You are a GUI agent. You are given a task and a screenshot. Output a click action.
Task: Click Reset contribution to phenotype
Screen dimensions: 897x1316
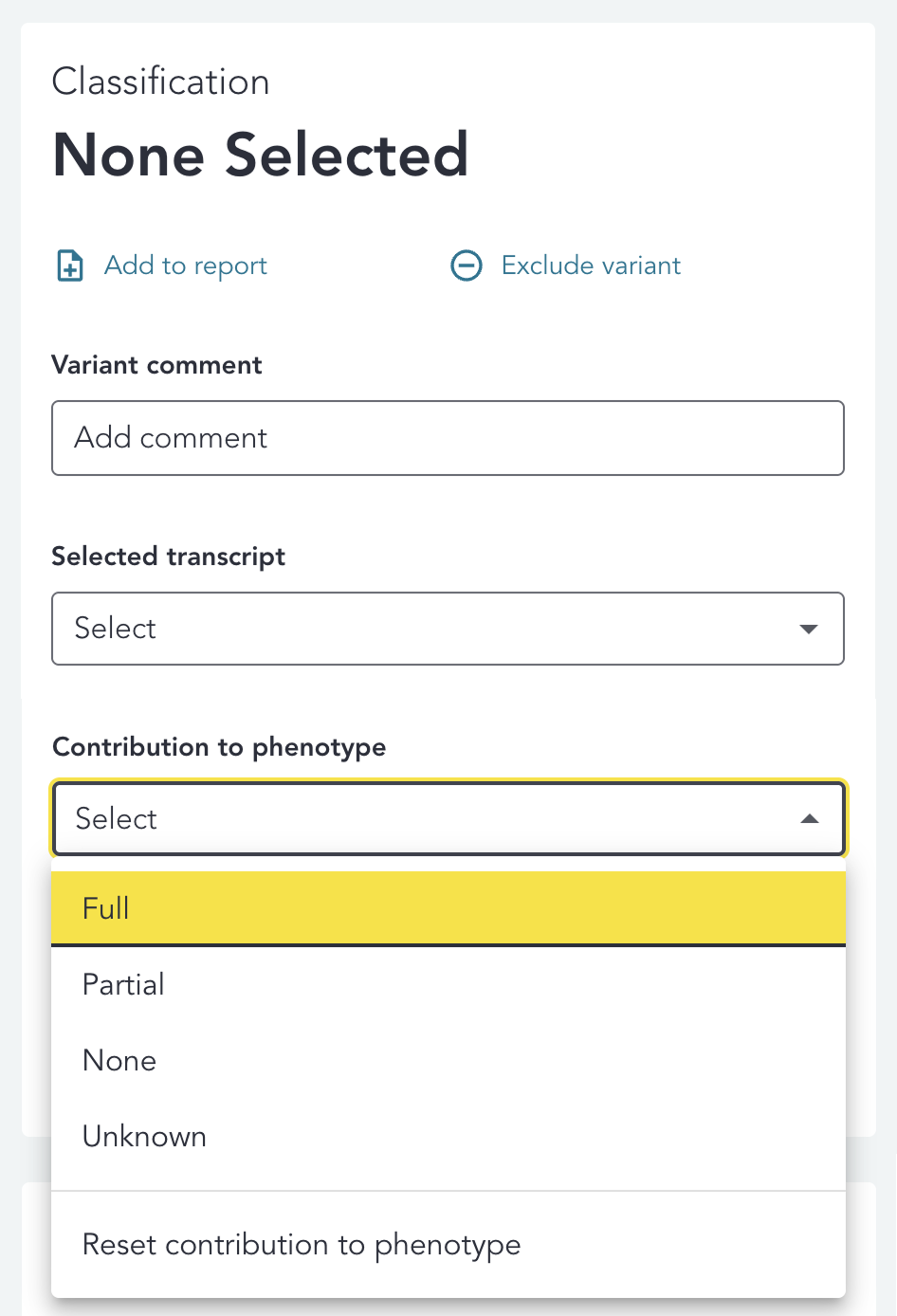coord(302,1244)
